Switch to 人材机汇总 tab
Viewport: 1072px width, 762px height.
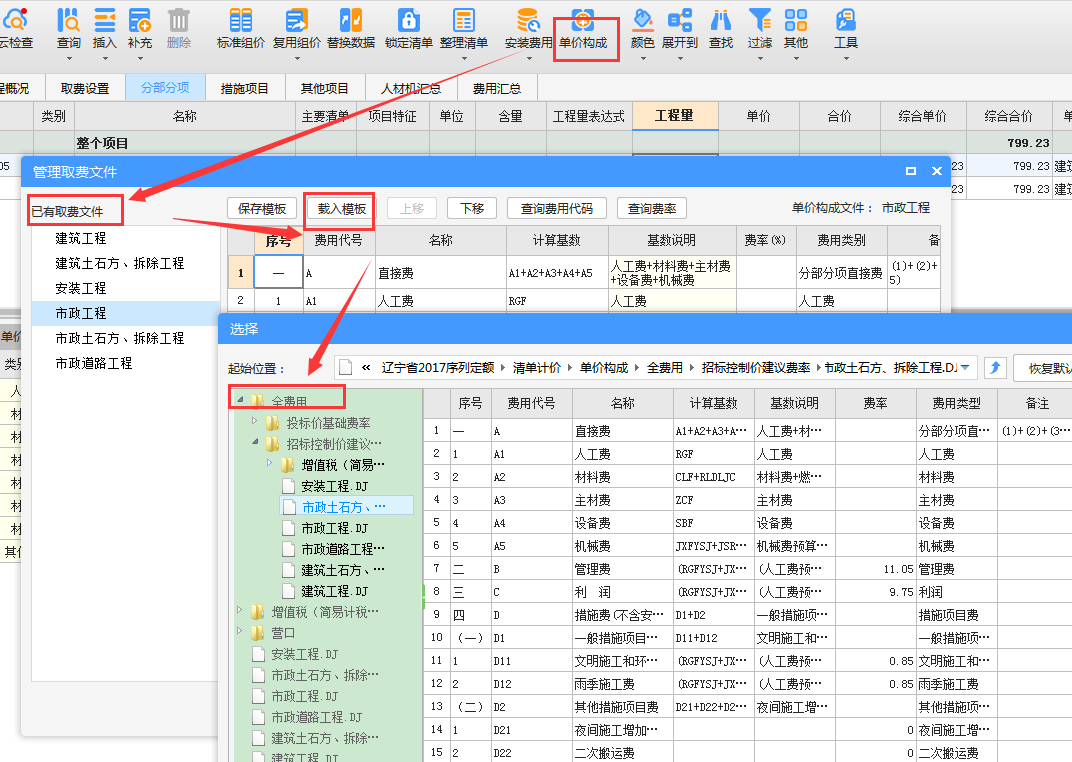410,88
